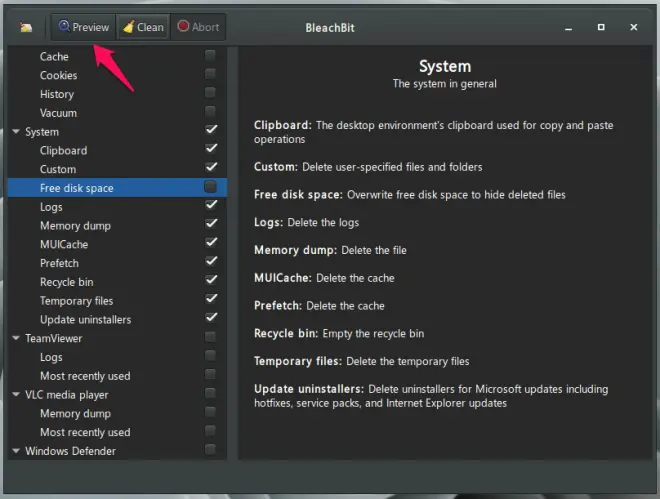Viewport: 660px width, 499px height.
Task: Select the System Memory dump row
Action: point(117,226)
